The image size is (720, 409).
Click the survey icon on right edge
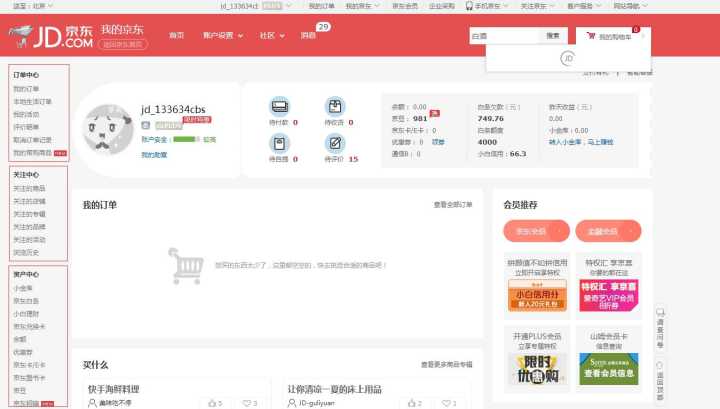(x=660, y=313)
